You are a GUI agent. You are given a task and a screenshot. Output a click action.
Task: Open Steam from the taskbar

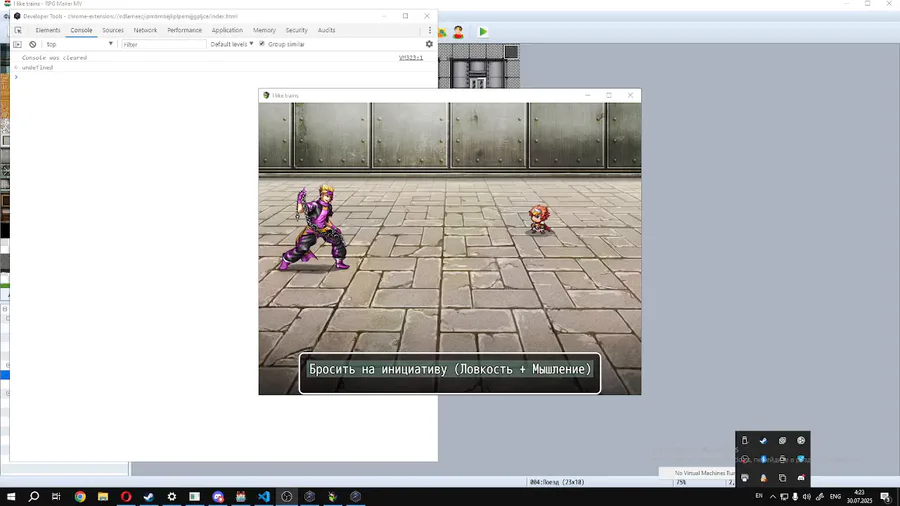pos(149,496)
